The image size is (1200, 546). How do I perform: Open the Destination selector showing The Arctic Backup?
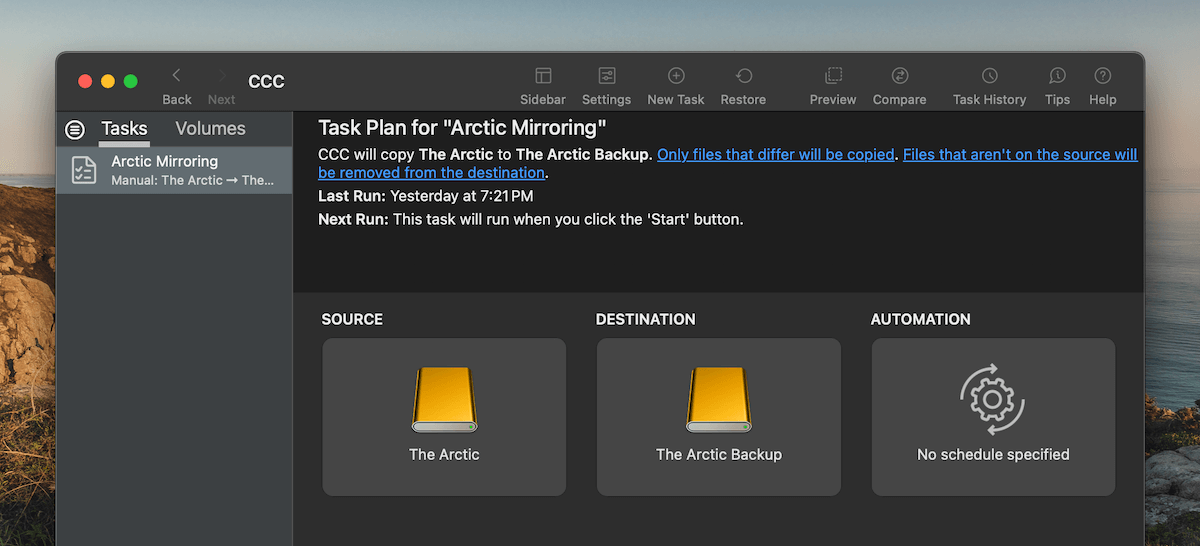pyautogui.click(x=719, y=417)
